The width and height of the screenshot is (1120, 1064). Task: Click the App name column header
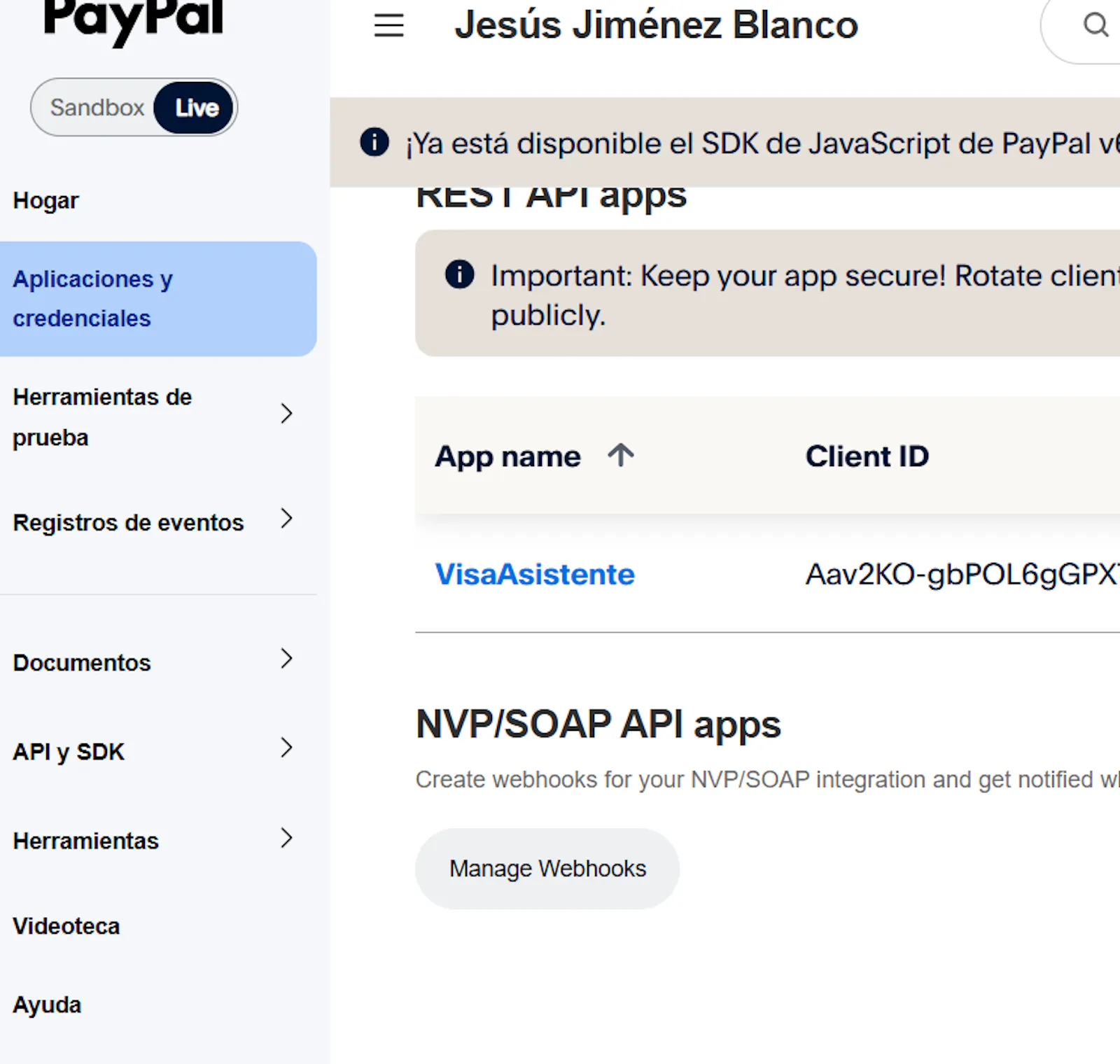(507, 456)
